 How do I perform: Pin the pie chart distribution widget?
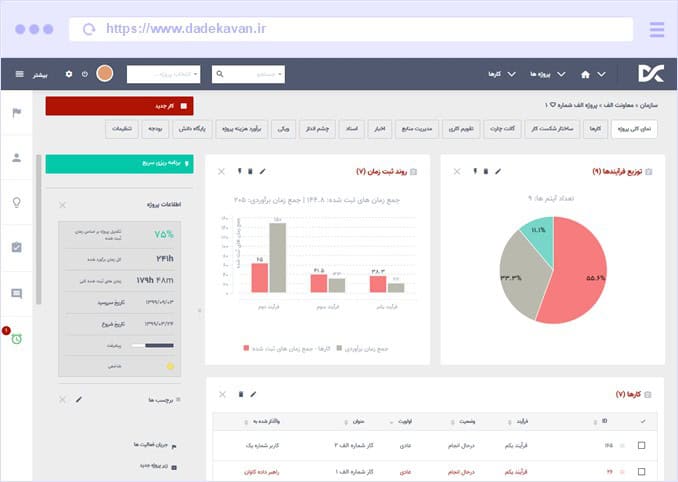pos(475,171)
